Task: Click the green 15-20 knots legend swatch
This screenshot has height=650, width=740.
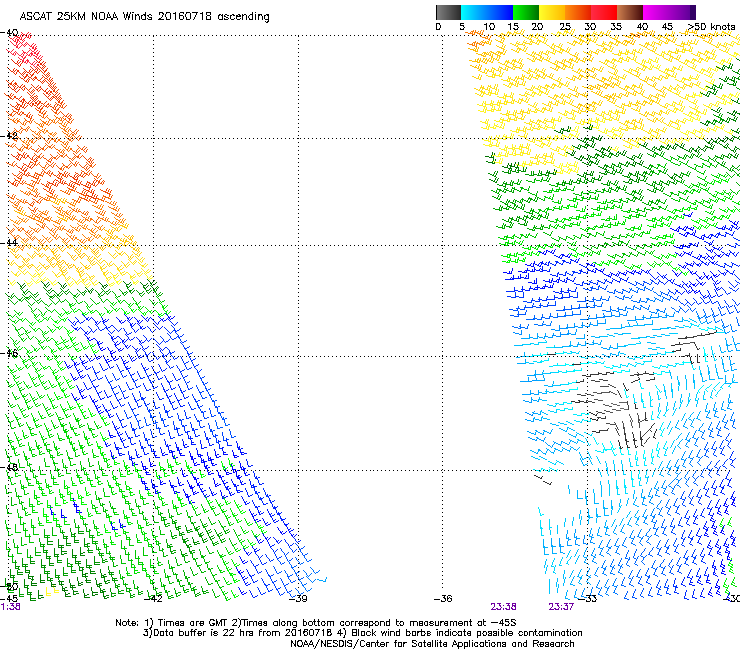Action: tap(526, 12)
